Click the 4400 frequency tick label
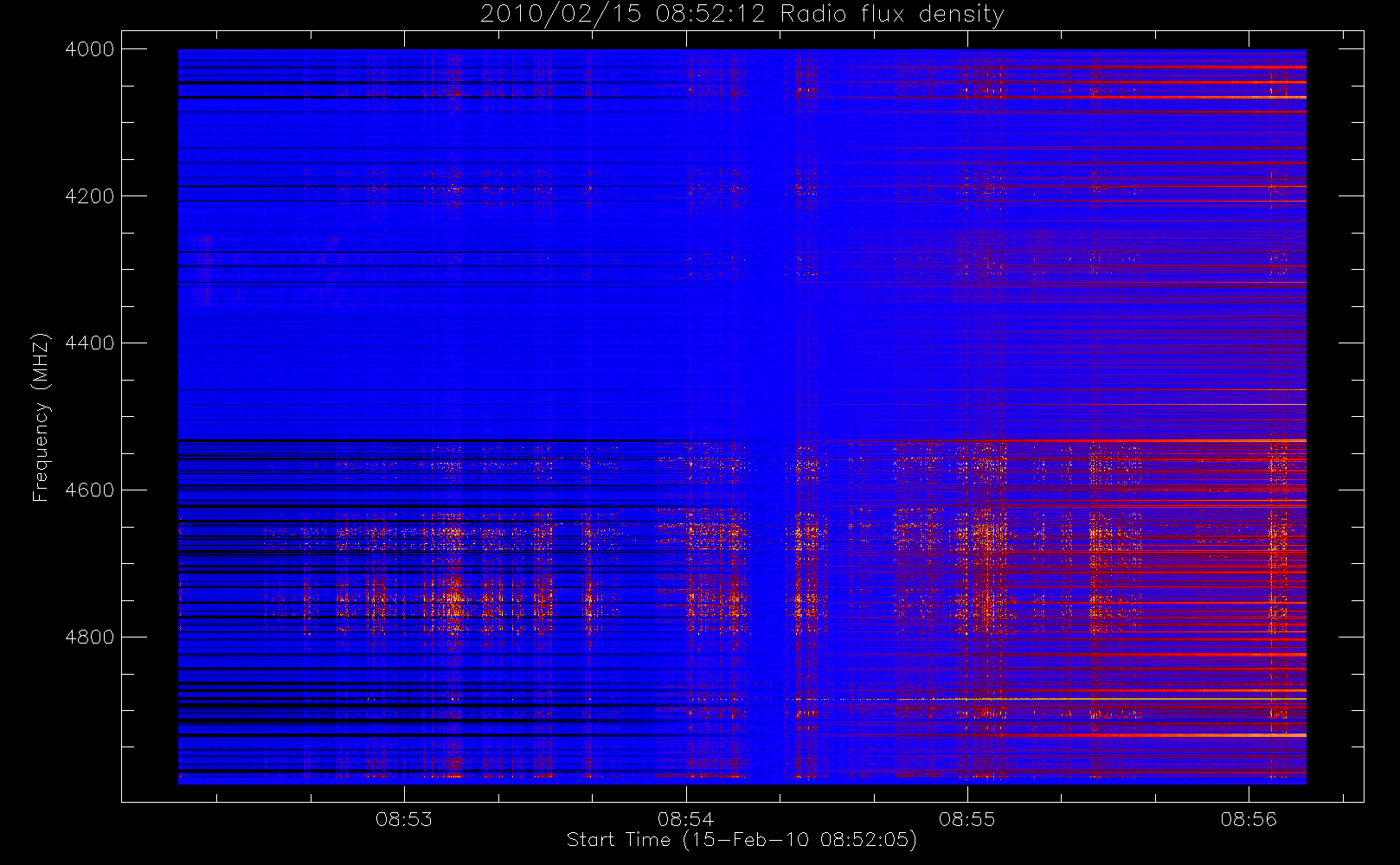The width and height of the screenshot is (1400, 865). pyautogui.click(x=90, y=343)
